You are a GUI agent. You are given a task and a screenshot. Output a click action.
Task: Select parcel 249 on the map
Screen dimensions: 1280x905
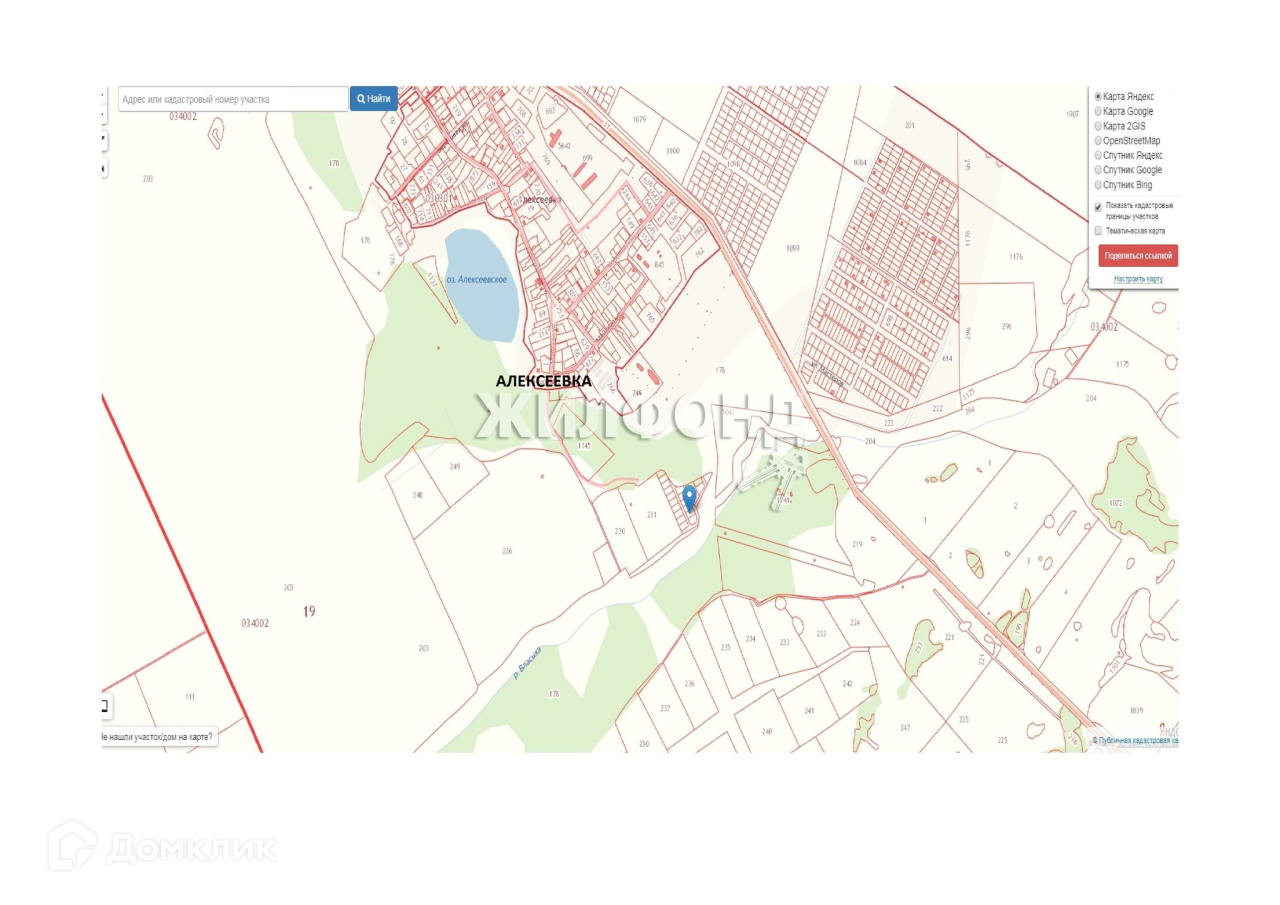(x=455, y=467)
